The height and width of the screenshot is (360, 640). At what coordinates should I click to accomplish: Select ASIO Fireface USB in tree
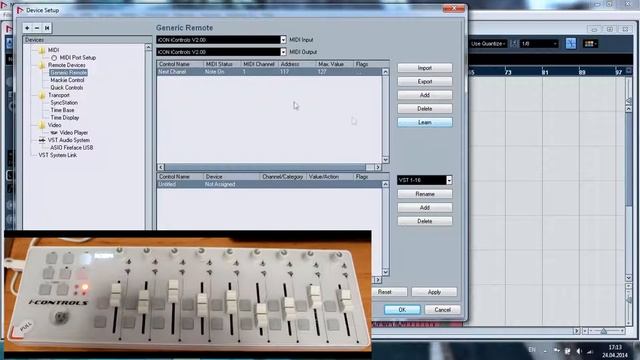tap(72, 147)
